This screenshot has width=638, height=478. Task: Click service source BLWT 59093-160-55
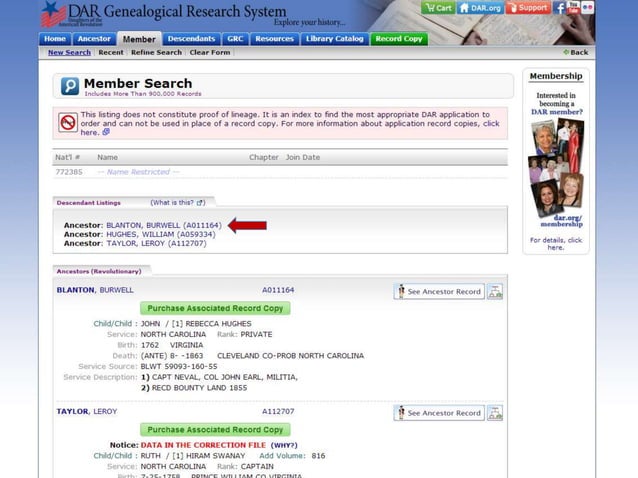click(179, 367)
